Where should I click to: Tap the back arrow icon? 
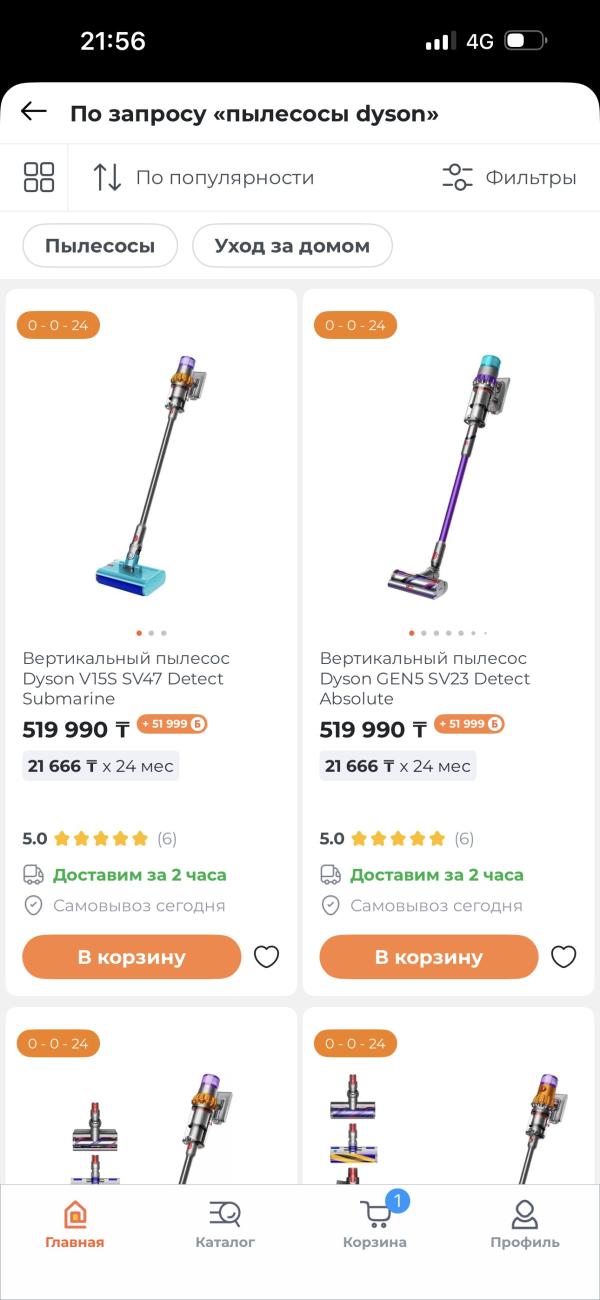(x=34, y=112)
